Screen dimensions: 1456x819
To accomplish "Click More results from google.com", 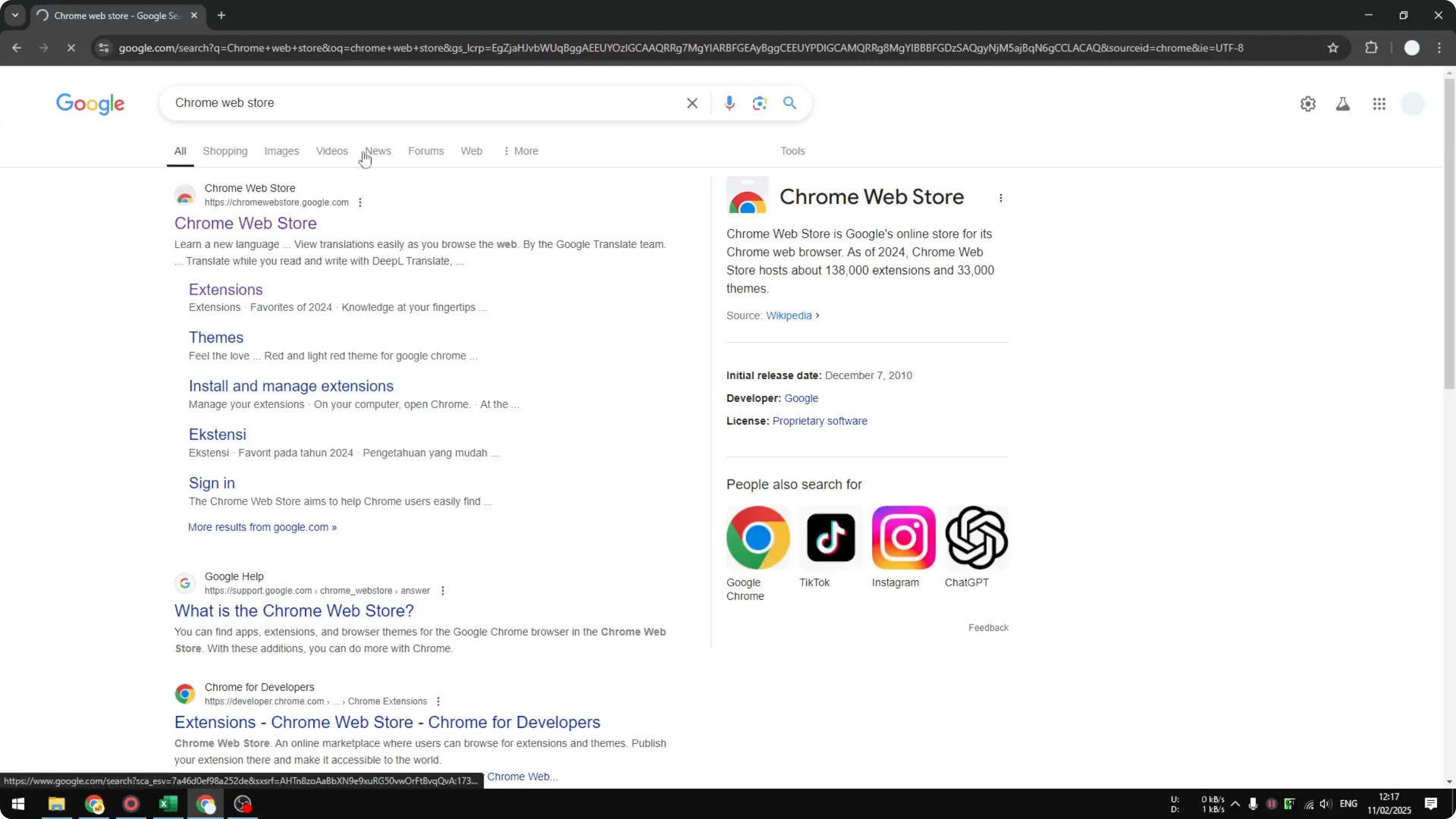I will (x=262, y=527).
